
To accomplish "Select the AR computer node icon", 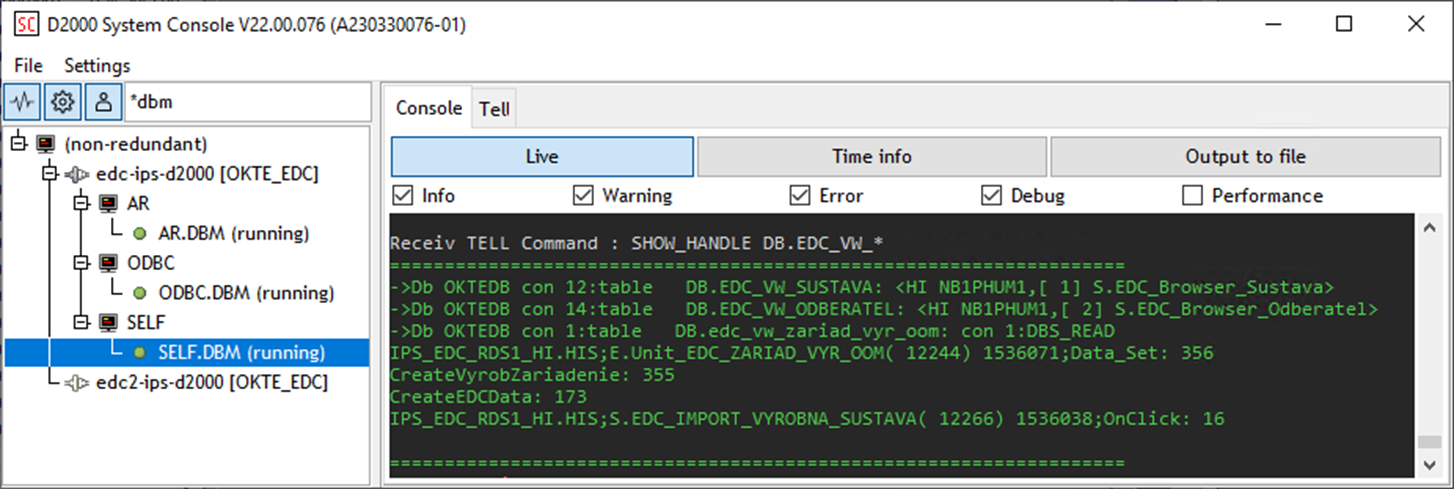I will 109,204.
